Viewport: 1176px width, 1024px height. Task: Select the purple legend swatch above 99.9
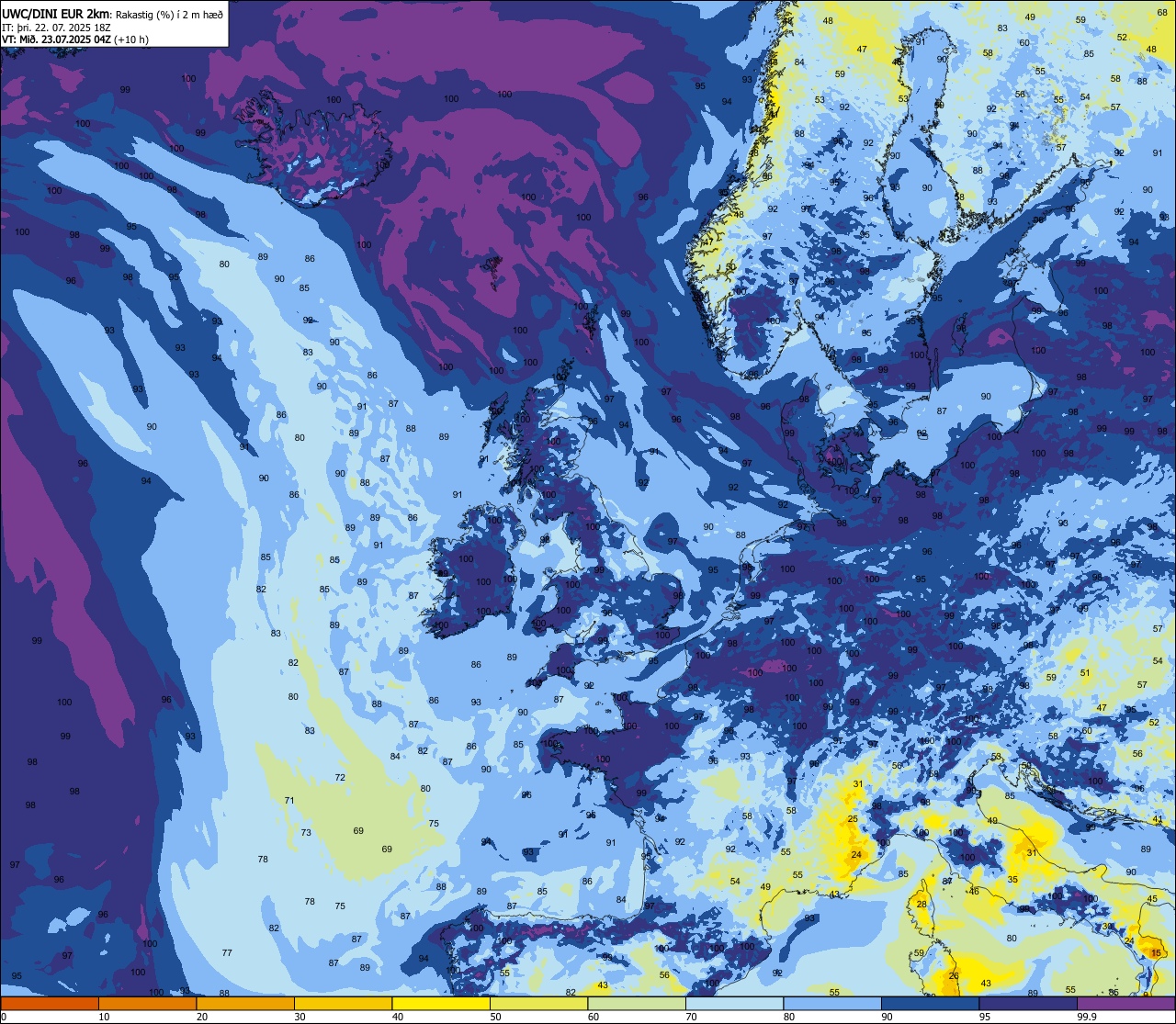1125,1003
